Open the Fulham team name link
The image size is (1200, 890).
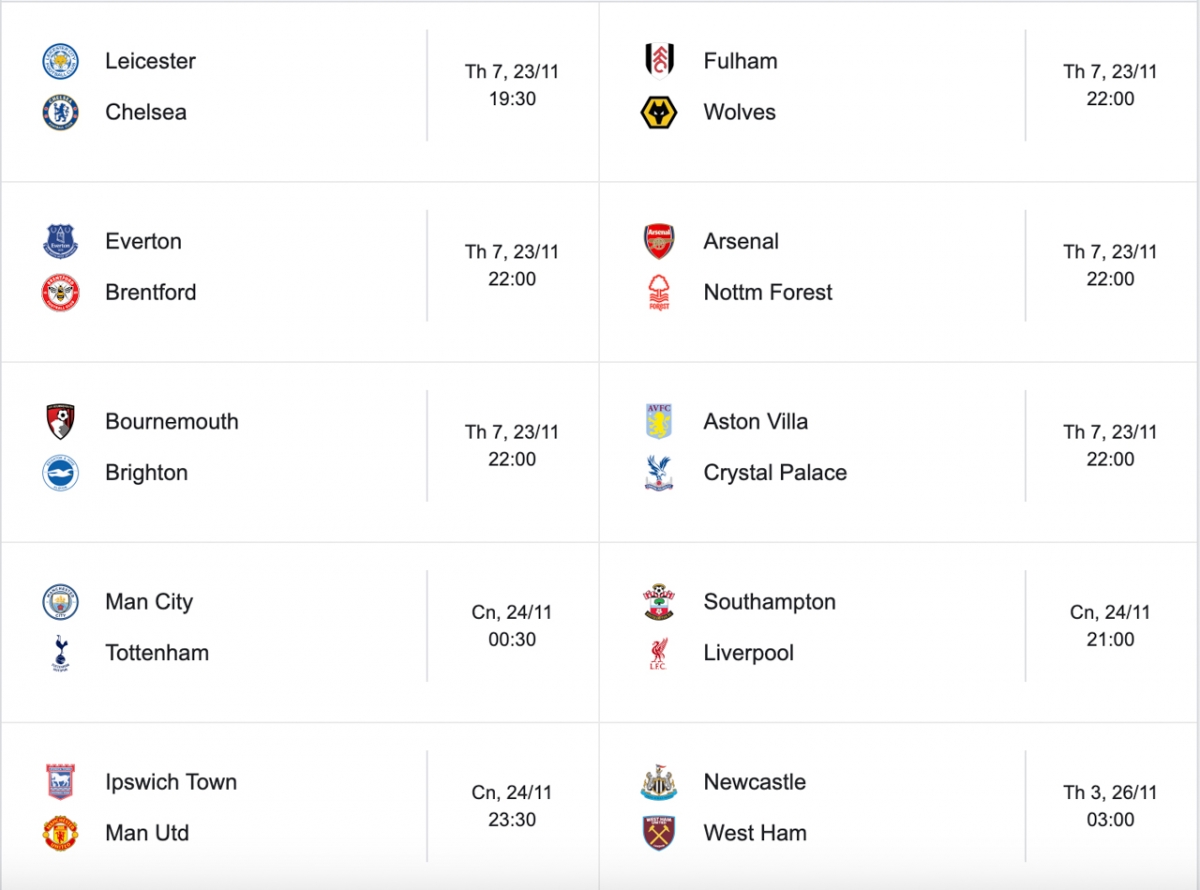pyautogui.click(x=740, y=61)
